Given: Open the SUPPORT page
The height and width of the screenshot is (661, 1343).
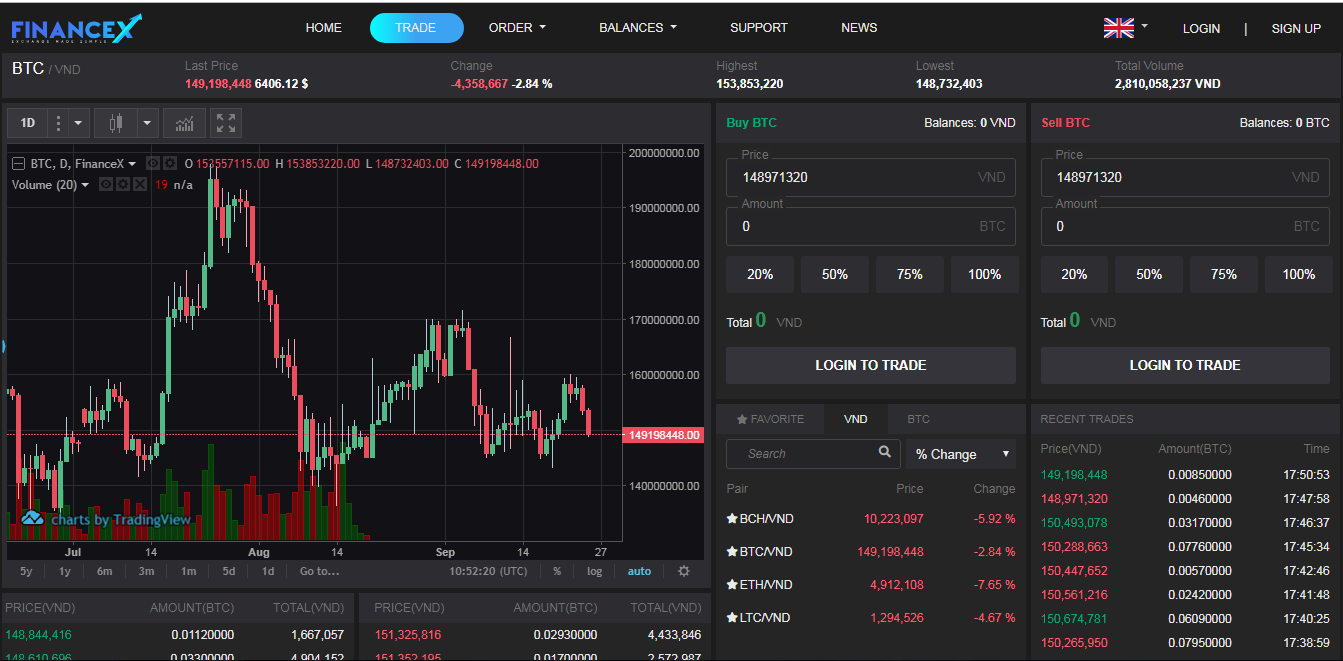Looking at the screenshot, I should pyautogui.click(x=759, y=28).
